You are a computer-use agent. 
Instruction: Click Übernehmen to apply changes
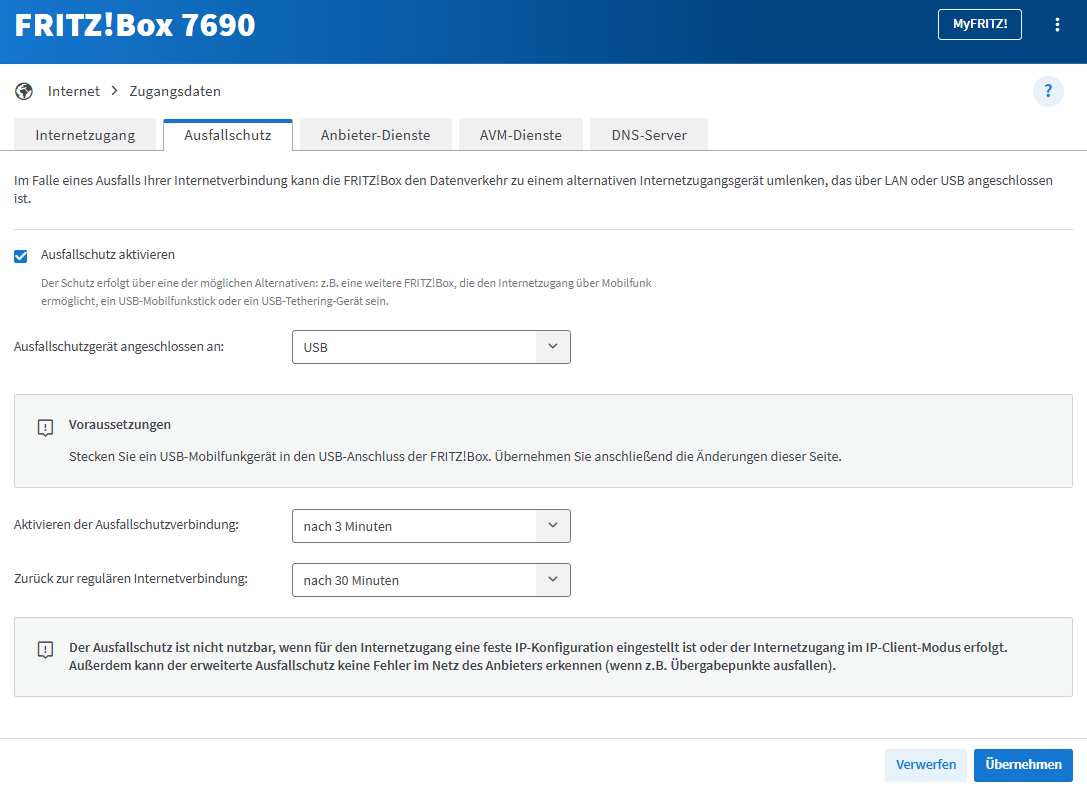click(1023, 765)
